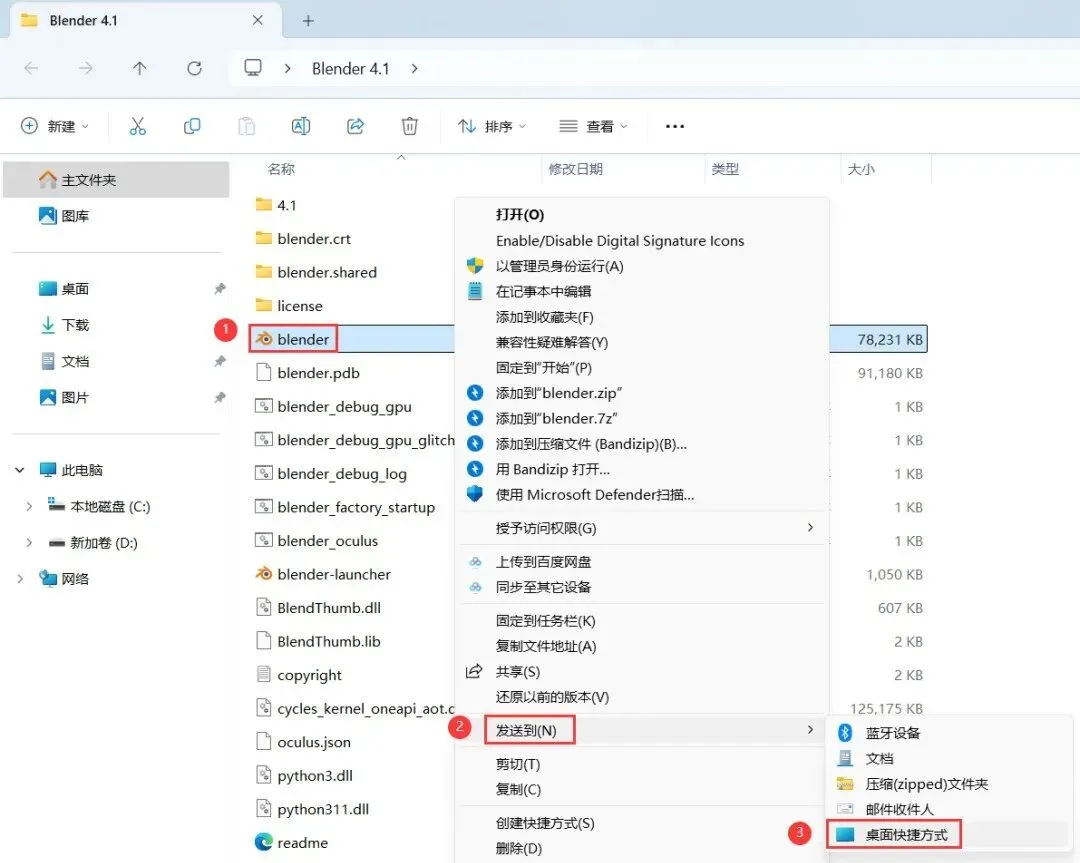This screenshot has width=1080, height=863.
Task: Go up one folder level arrow
Action: coord(140,68)
